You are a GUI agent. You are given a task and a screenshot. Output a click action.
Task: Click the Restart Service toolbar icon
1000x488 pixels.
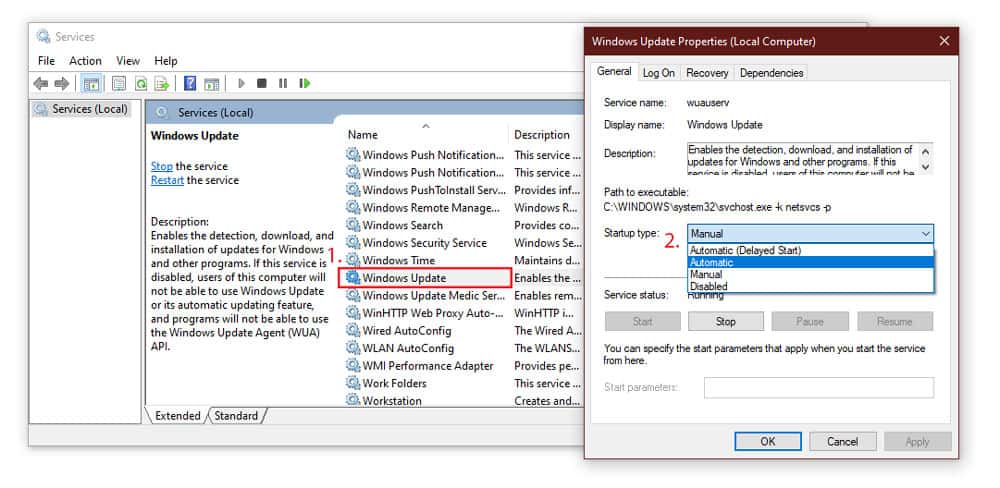305,84
